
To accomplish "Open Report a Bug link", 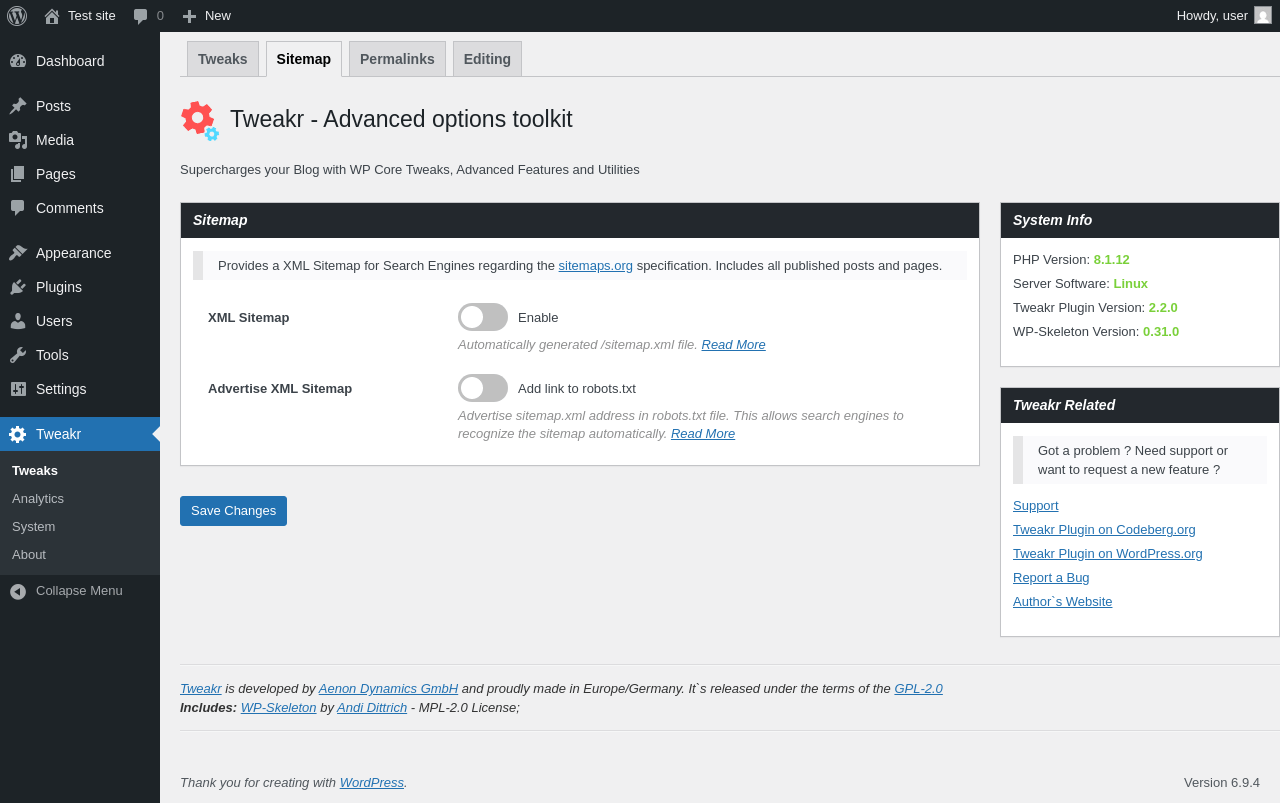I will 1051,578.
